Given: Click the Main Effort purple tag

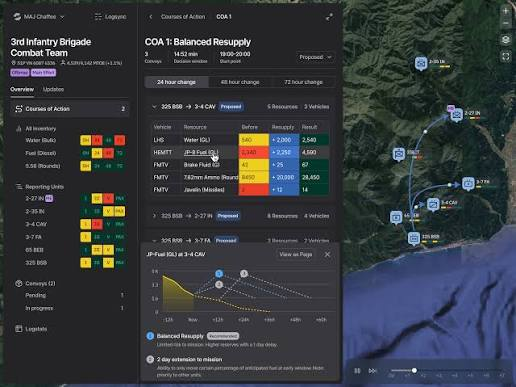Looking at the screenshot, I should pos(43,73).
